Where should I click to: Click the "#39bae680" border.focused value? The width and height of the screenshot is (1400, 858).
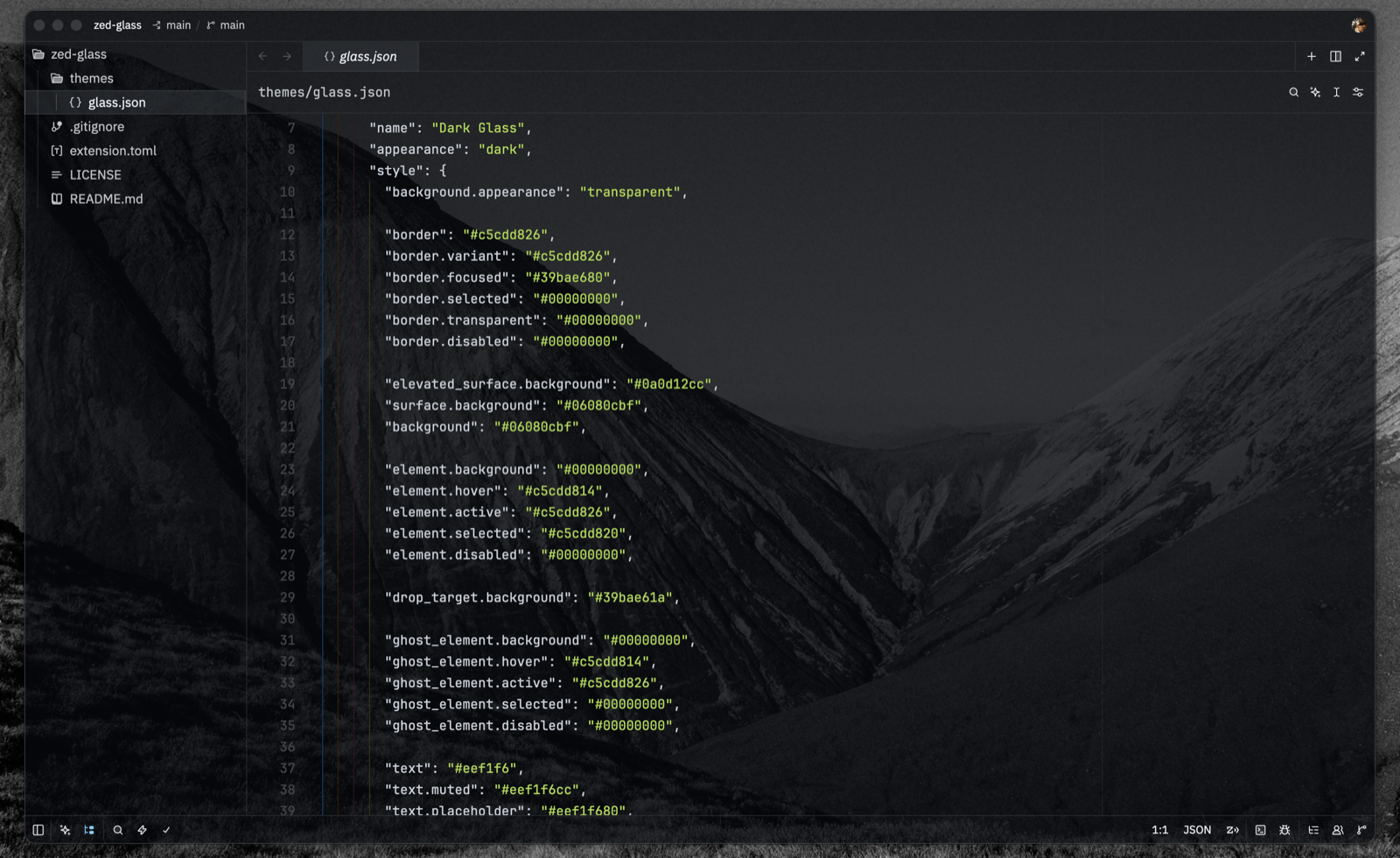point(567,278)
